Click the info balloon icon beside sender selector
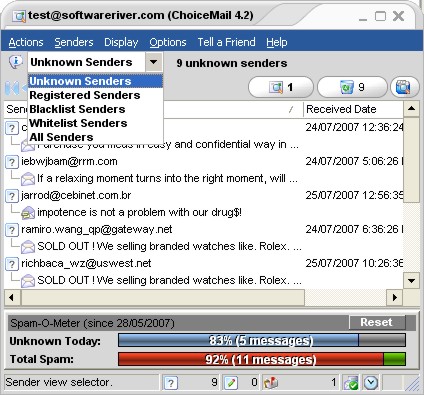 pos(15,62)
